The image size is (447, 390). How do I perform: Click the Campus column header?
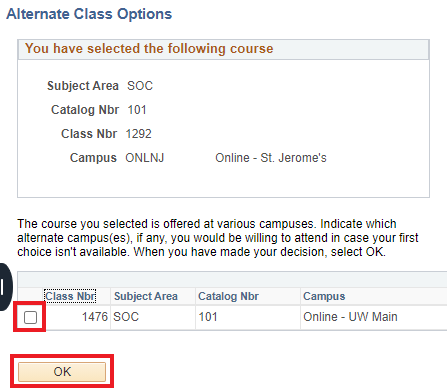324,296
